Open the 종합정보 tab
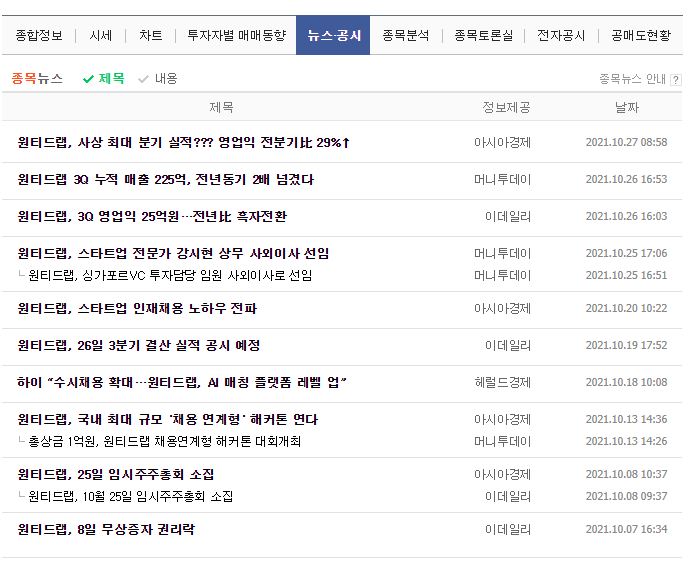This screenshot has height=570, width=691. click(39, 35)
